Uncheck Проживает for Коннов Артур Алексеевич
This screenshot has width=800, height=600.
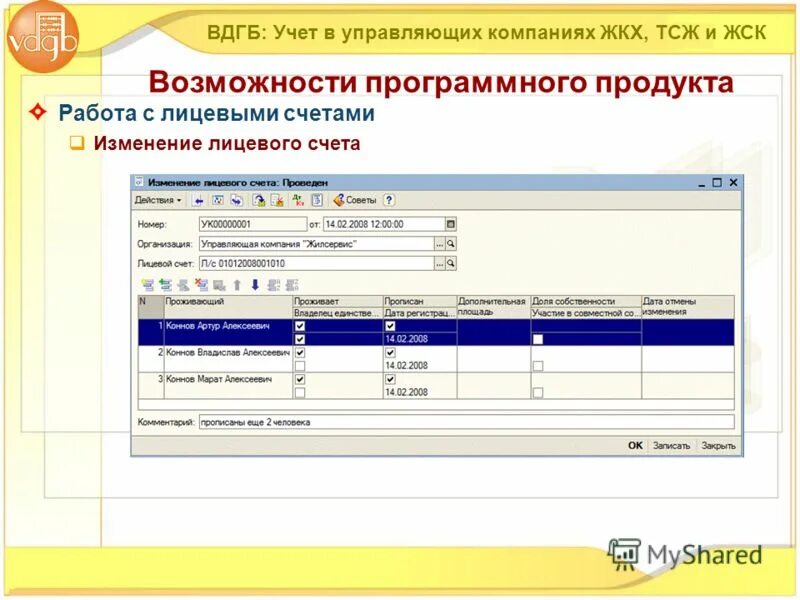pos(298,328)
